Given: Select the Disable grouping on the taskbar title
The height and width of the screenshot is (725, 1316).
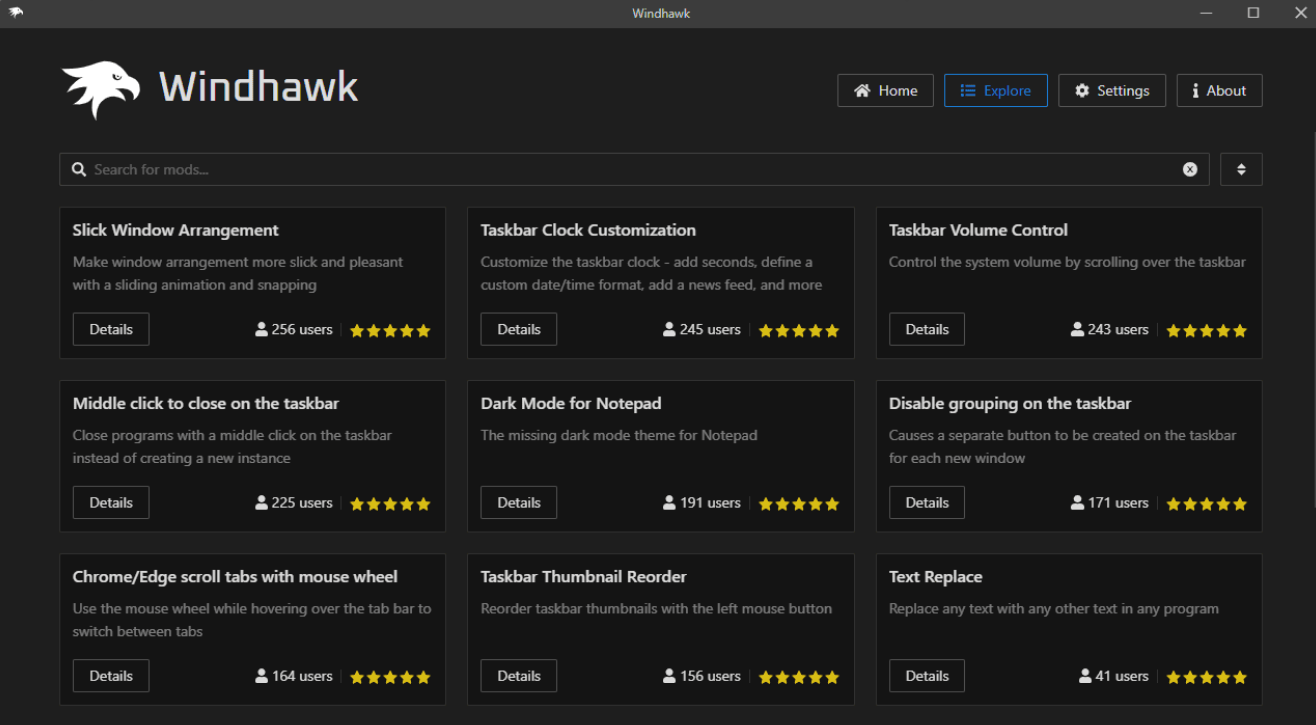Looking at the screenshot, I should tap(1010, 404).
